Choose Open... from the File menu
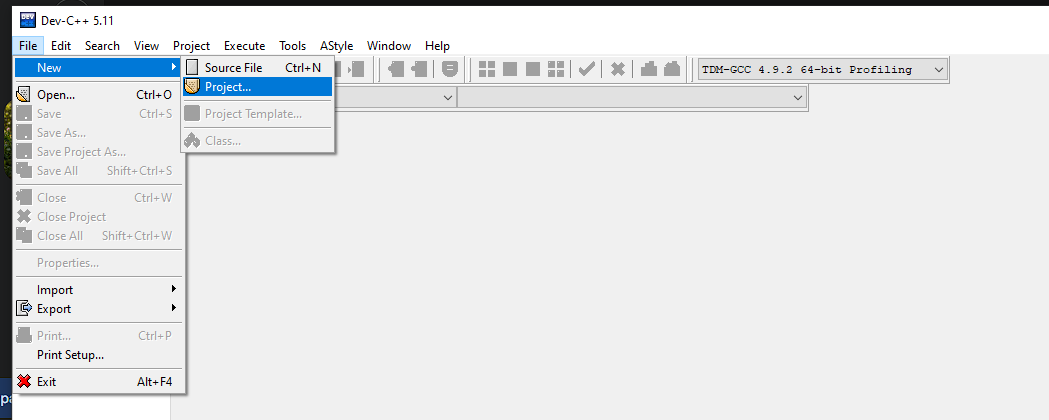This screenshot has width=1049, height=420. (98, 95)
